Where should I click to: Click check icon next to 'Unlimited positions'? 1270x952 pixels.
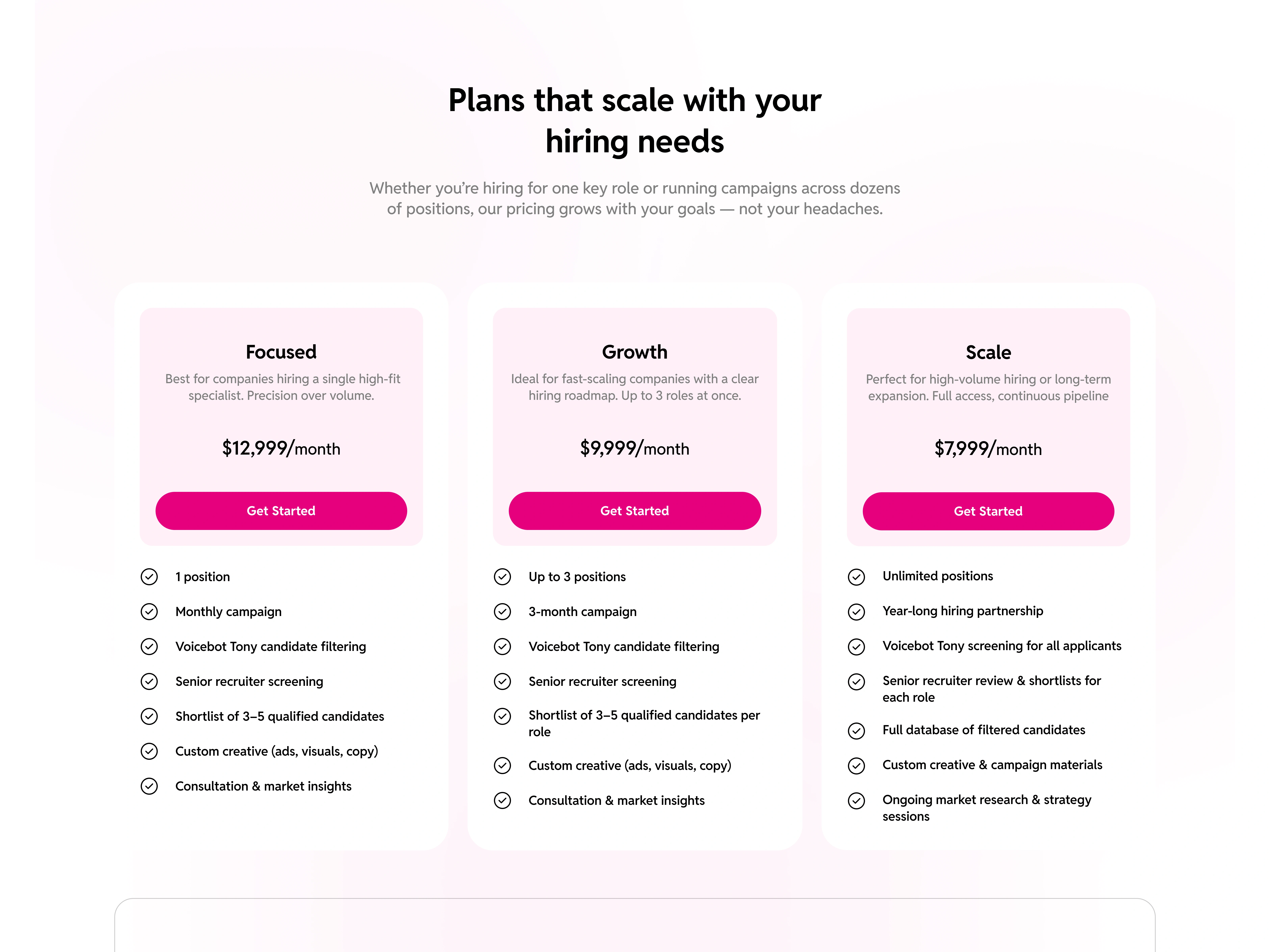point(856,577)
